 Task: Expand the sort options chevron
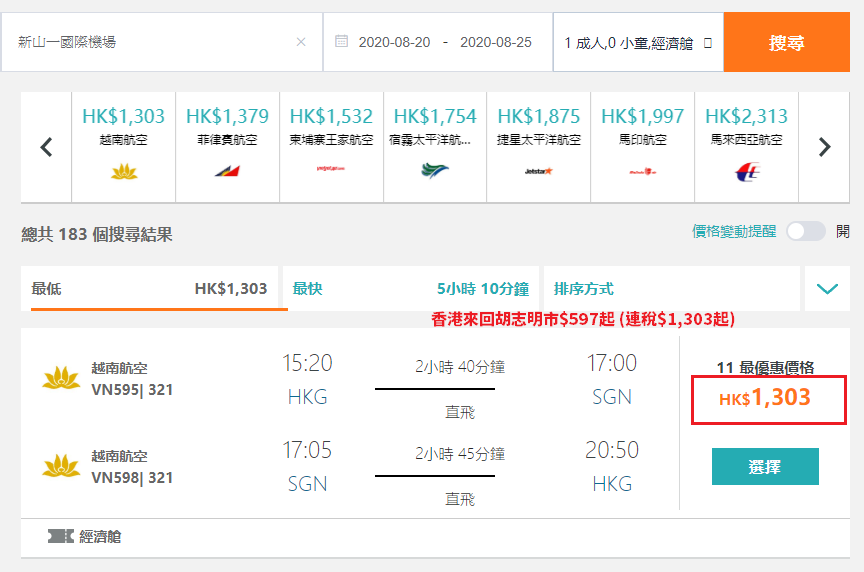coord(827,289)
